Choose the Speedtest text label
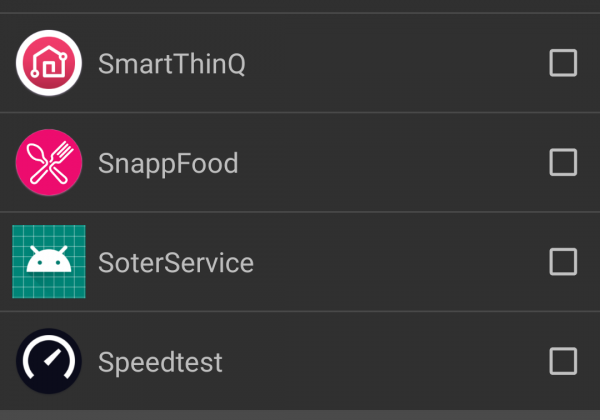This screenshot has width=600, height=420. [x=160, y=362]
